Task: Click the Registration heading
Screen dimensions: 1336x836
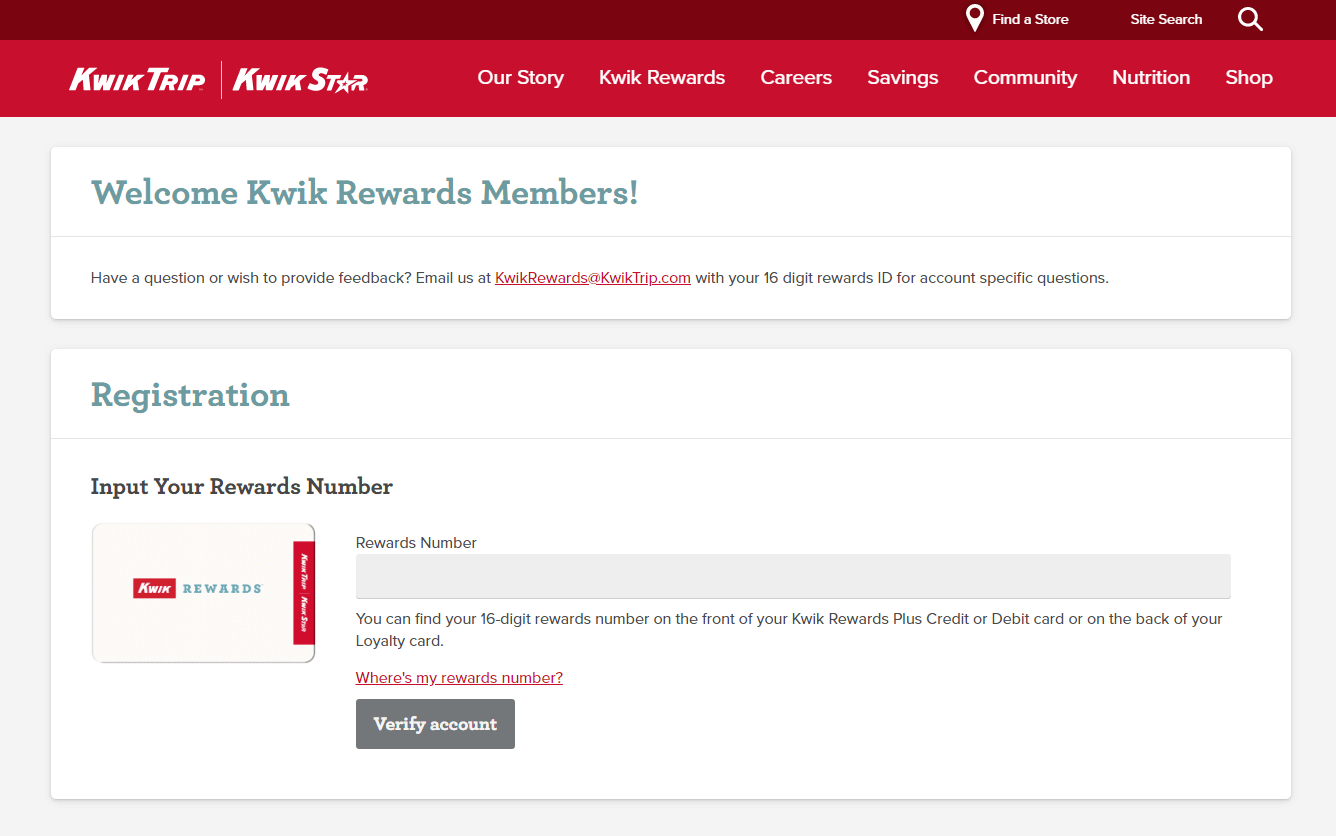Action: click(x=190, y=395)
